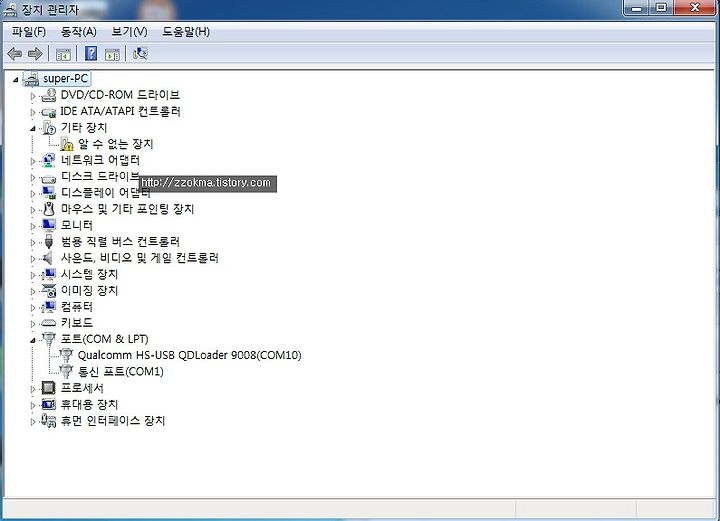Screen dimensions: 720x521
Task: Expand the 모니터 category arrow
Action: click(33, 226)
